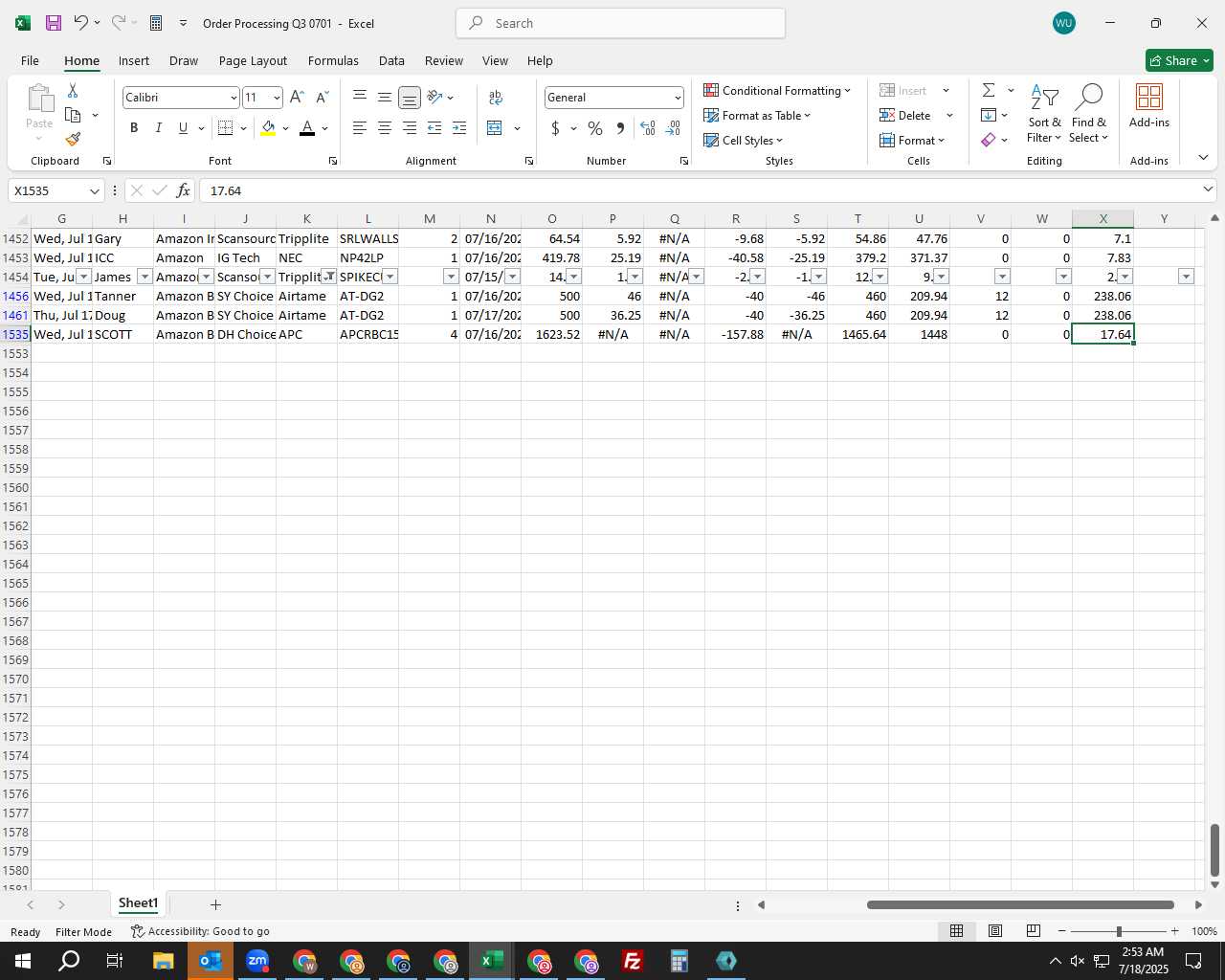Screen dimensions: 1225x980
Task: Toggle underline formatting
Action: (x=183, y=127)
